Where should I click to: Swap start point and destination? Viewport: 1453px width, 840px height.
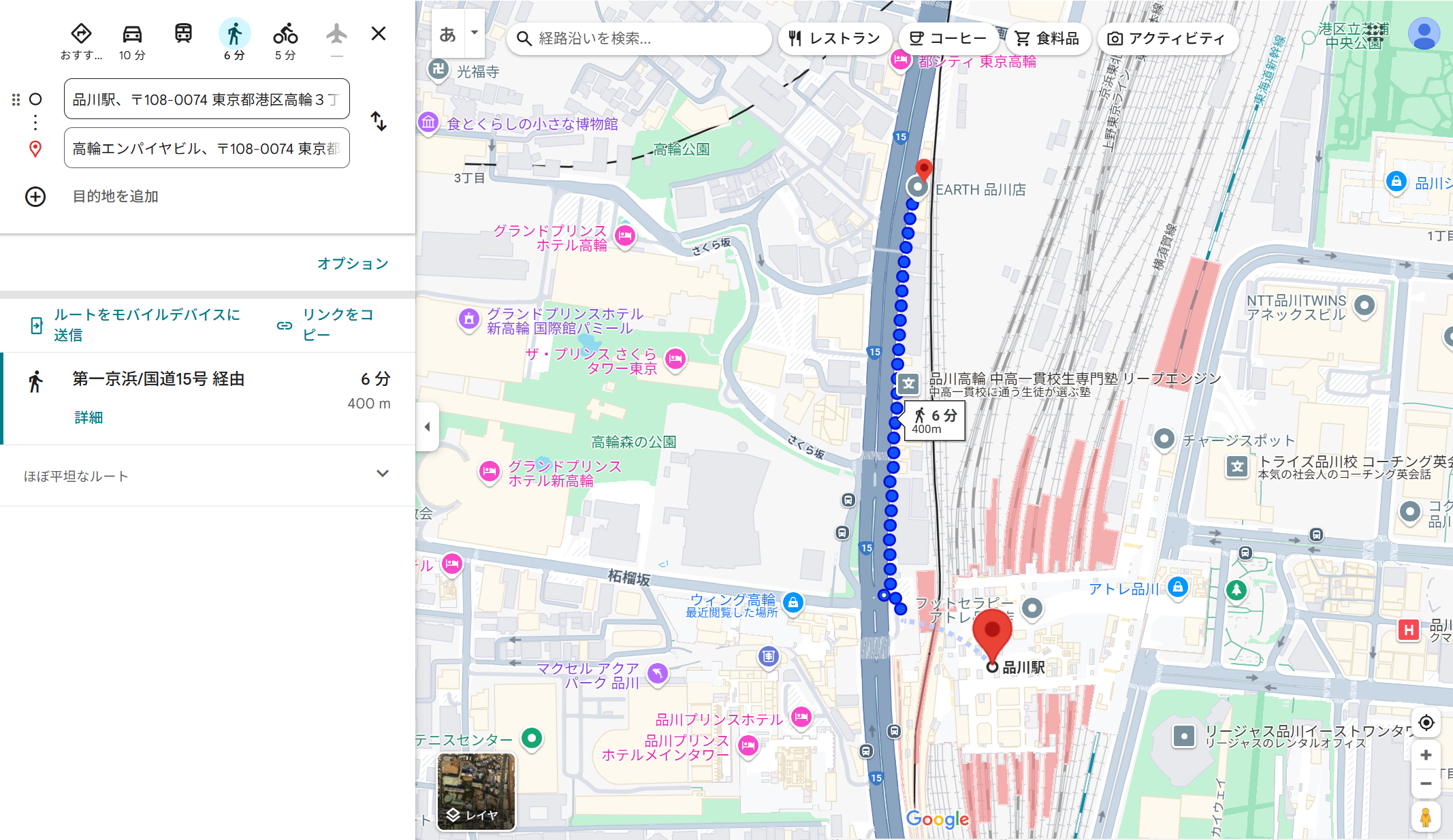coord(379,122)
